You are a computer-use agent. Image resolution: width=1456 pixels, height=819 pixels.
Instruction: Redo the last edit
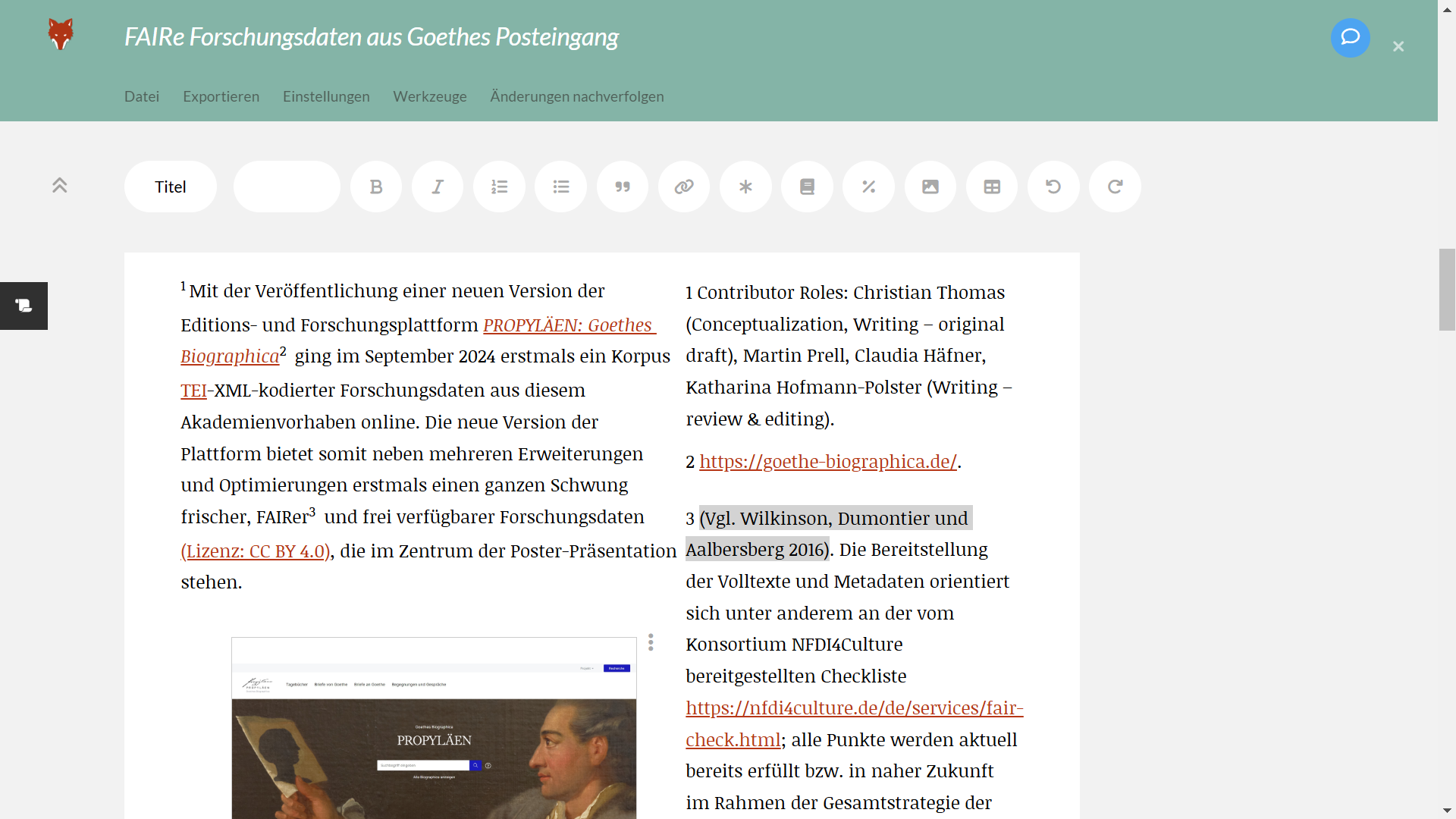[1115, 187]
